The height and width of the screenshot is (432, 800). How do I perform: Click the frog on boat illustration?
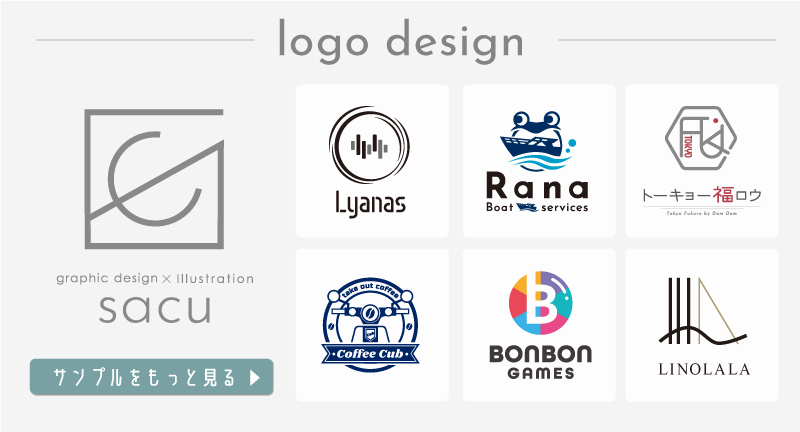pyautogui.click(x=538, y=140)
